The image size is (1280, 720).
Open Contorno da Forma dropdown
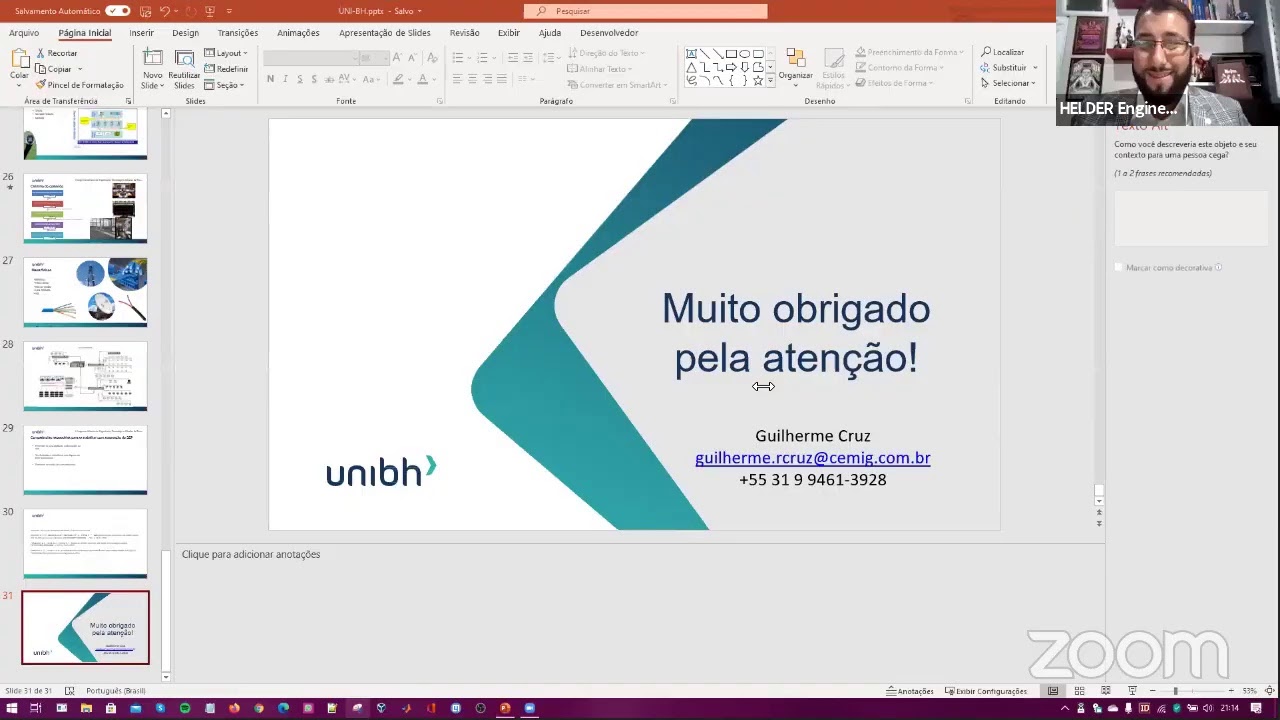[x=899, y=68]
